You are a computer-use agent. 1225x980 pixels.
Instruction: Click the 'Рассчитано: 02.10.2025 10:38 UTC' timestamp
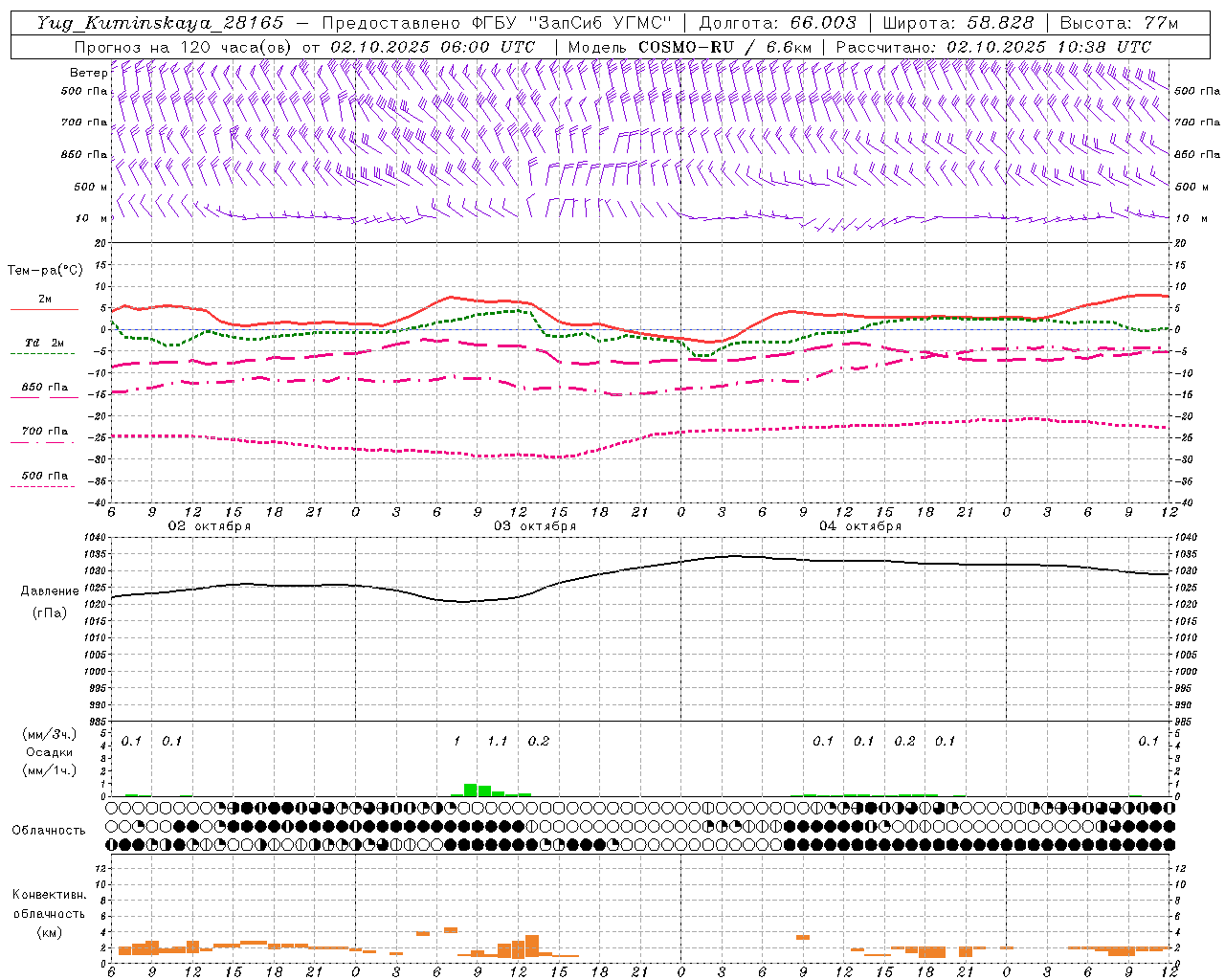coord(993,47)
